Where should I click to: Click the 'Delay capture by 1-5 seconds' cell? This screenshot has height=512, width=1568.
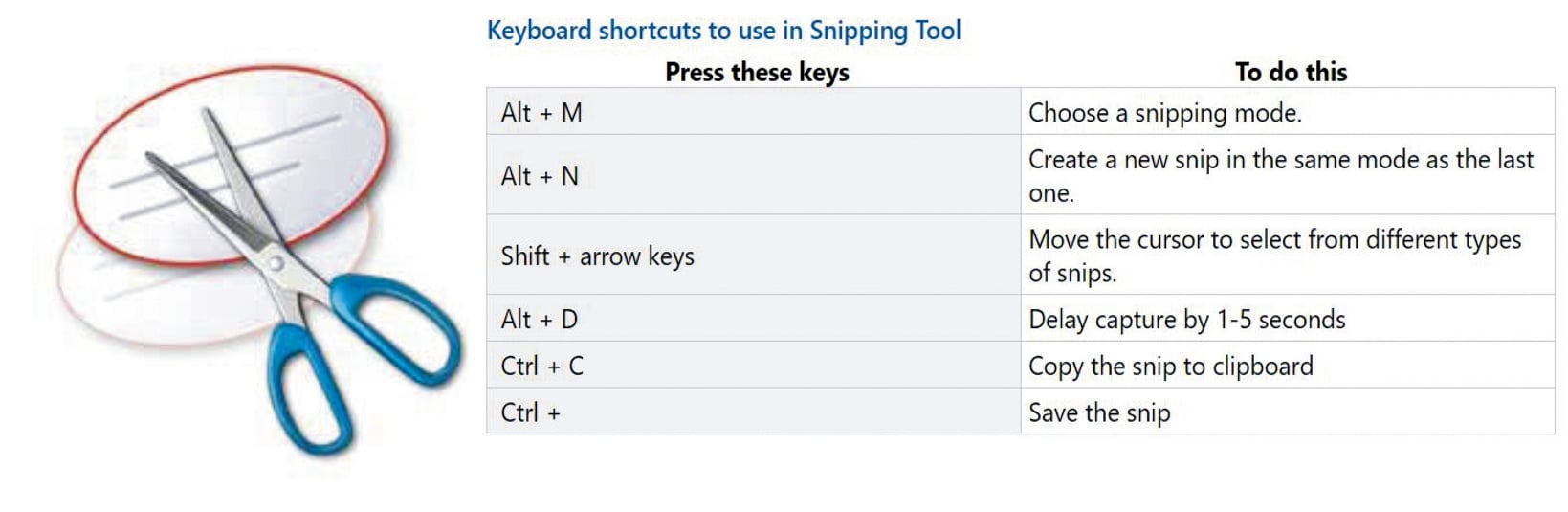click(x=1186, y=320)
